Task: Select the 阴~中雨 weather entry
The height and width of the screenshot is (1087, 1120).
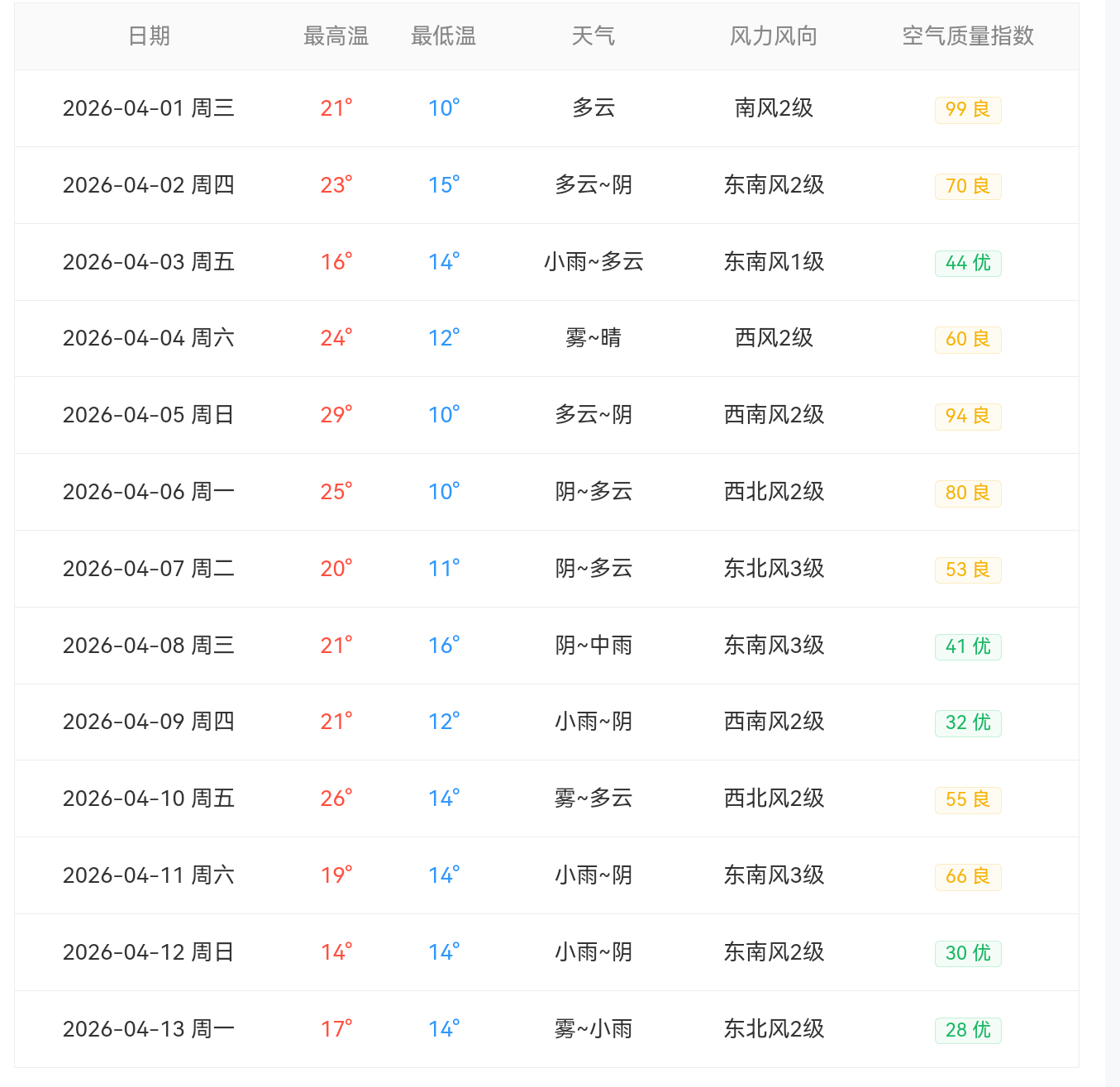Action: [x=593, y=646]
